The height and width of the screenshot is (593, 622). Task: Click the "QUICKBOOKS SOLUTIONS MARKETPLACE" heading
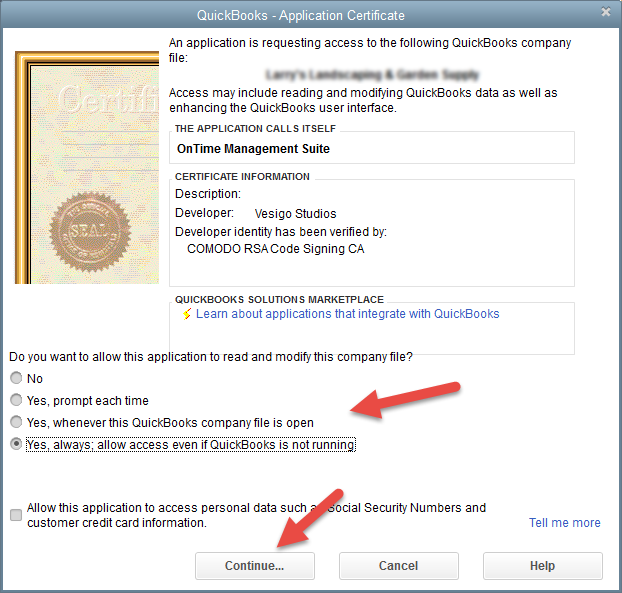pos(280,299)
